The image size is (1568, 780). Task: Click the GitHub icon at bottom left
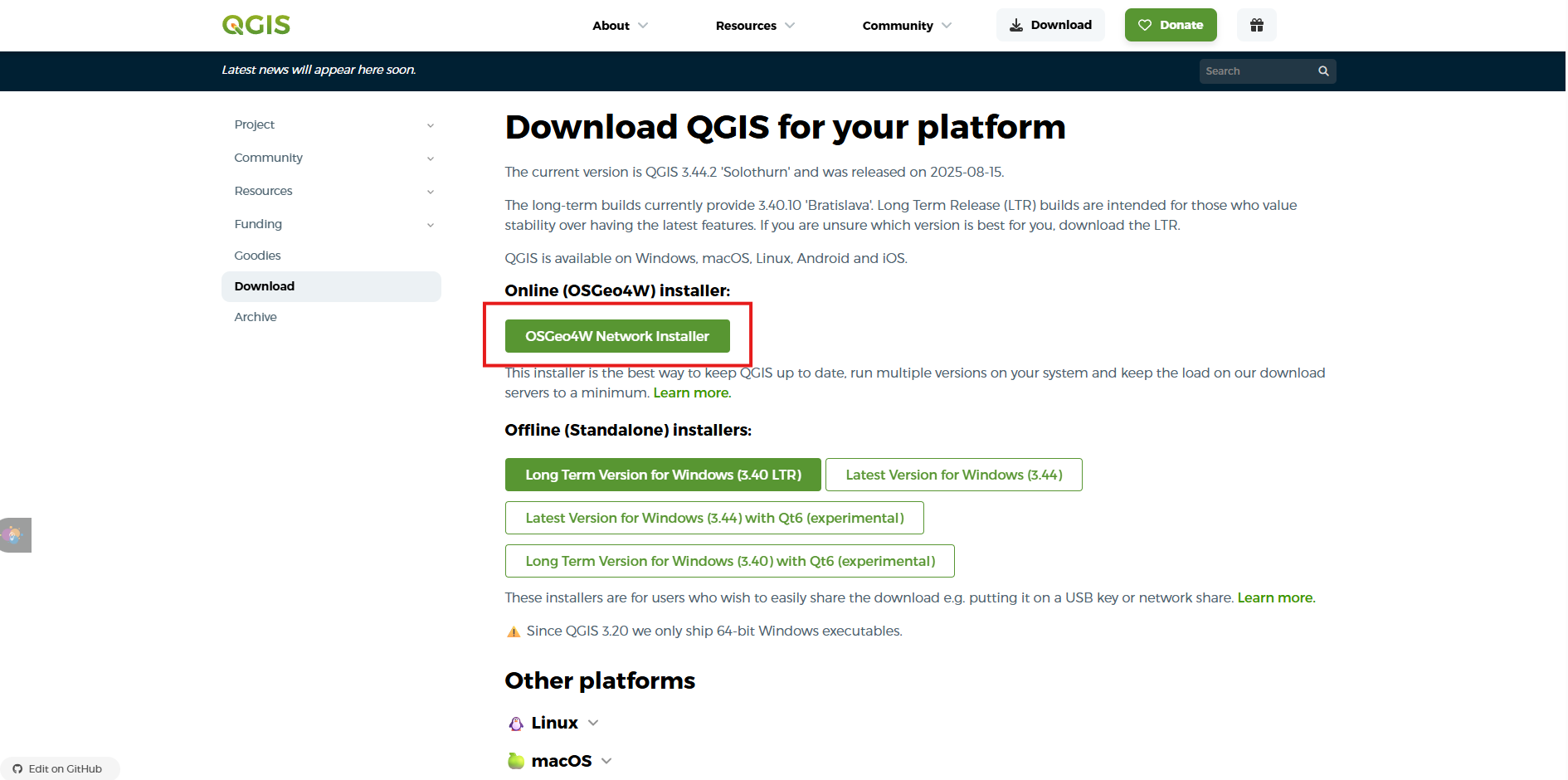(17, 769)
